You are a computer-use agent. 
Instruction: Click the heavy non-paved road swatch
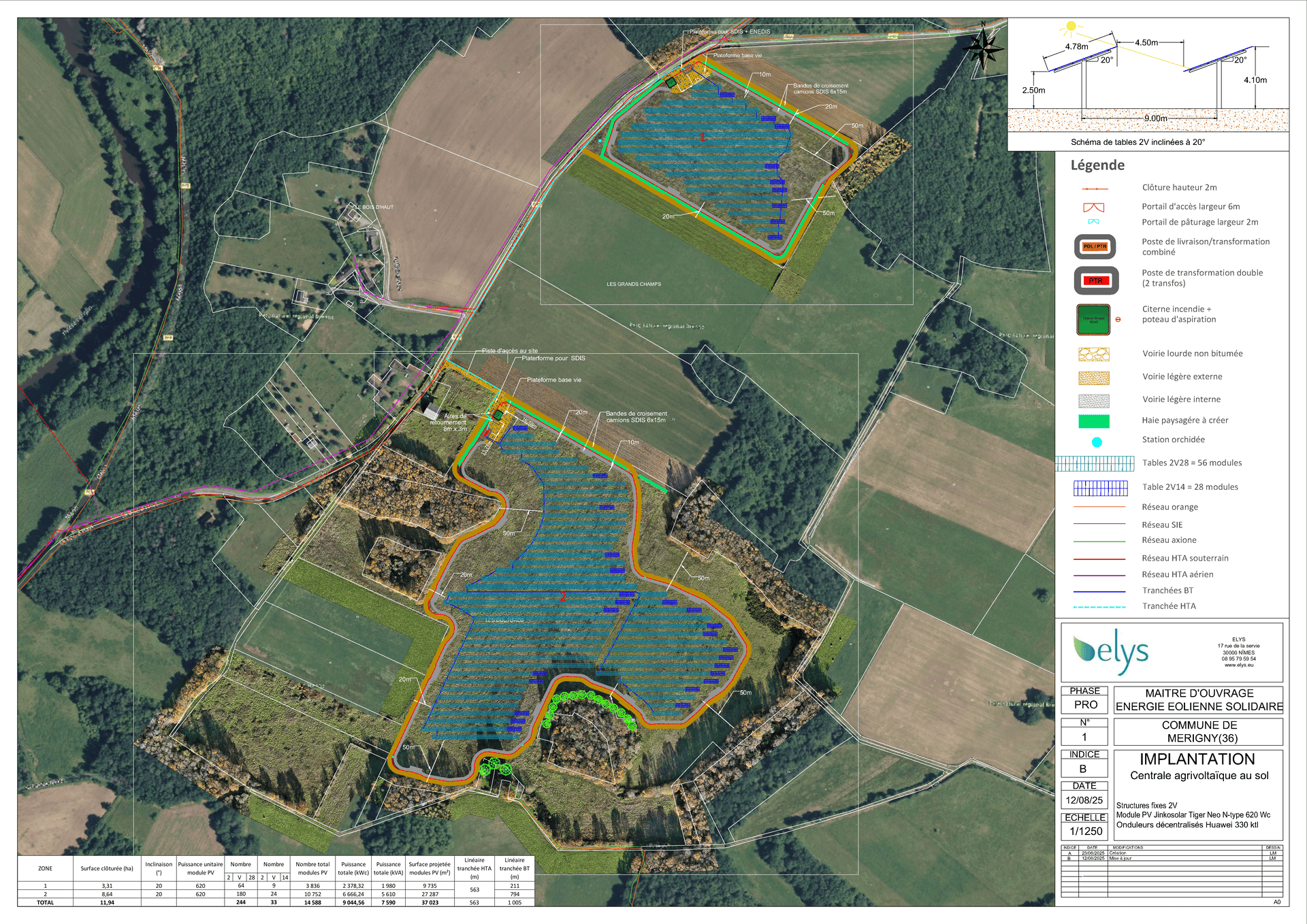[1093, 354]
